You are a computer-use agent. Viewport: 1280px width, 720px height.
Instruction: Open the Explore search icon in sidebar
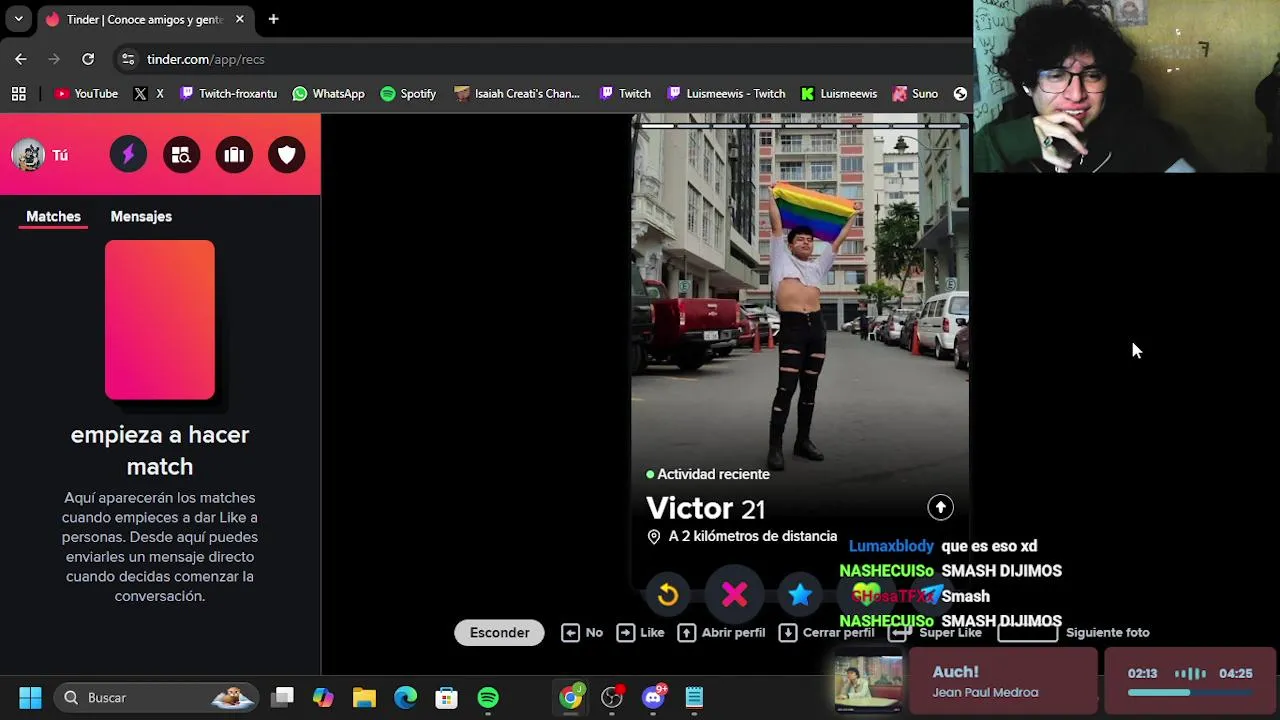click(x=181, y=155)
